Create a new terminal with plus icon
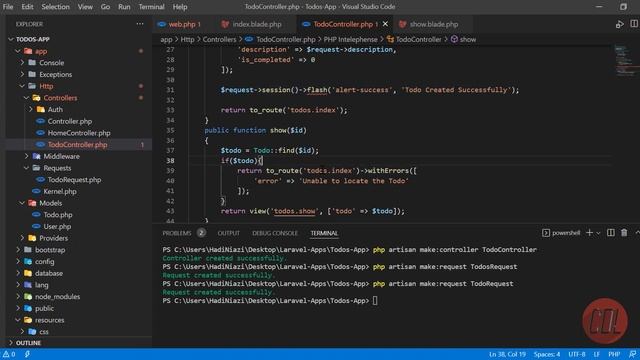 (x=589, y=233)
